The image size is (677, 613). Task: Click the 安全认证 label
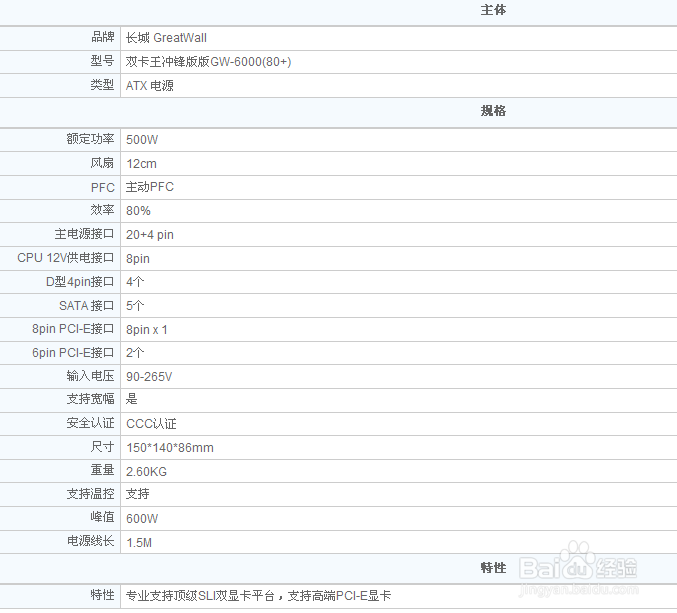coord(90,423)
